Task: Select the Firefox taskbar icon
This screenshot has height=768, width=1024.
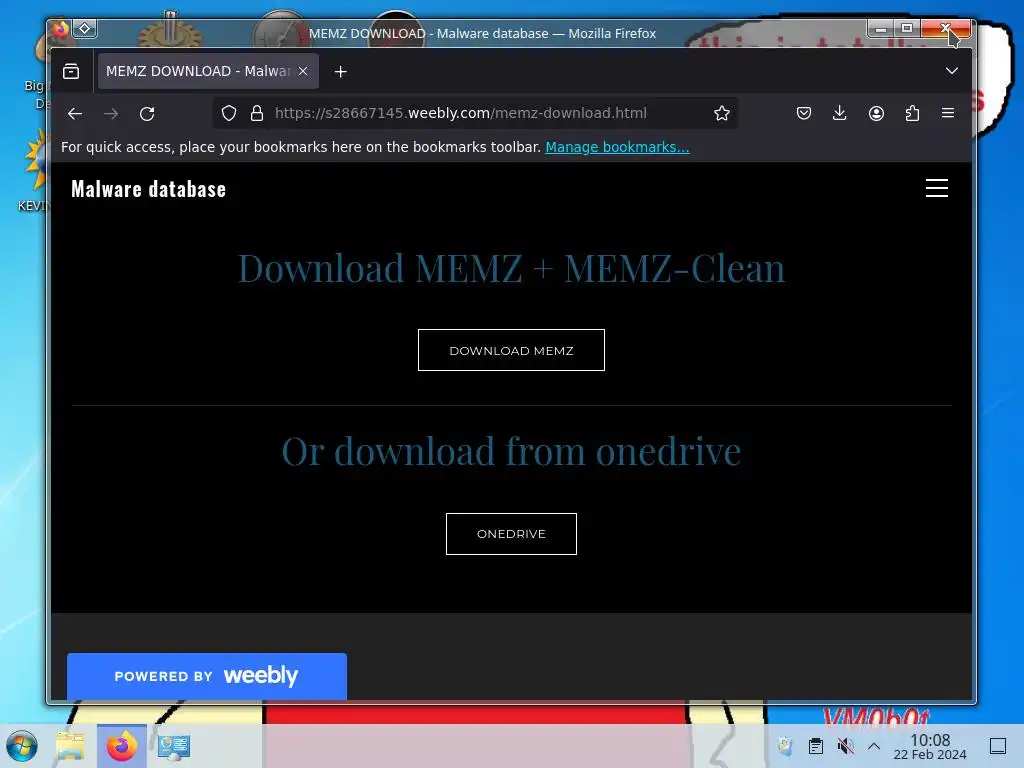Action: [x=122, y=746]
